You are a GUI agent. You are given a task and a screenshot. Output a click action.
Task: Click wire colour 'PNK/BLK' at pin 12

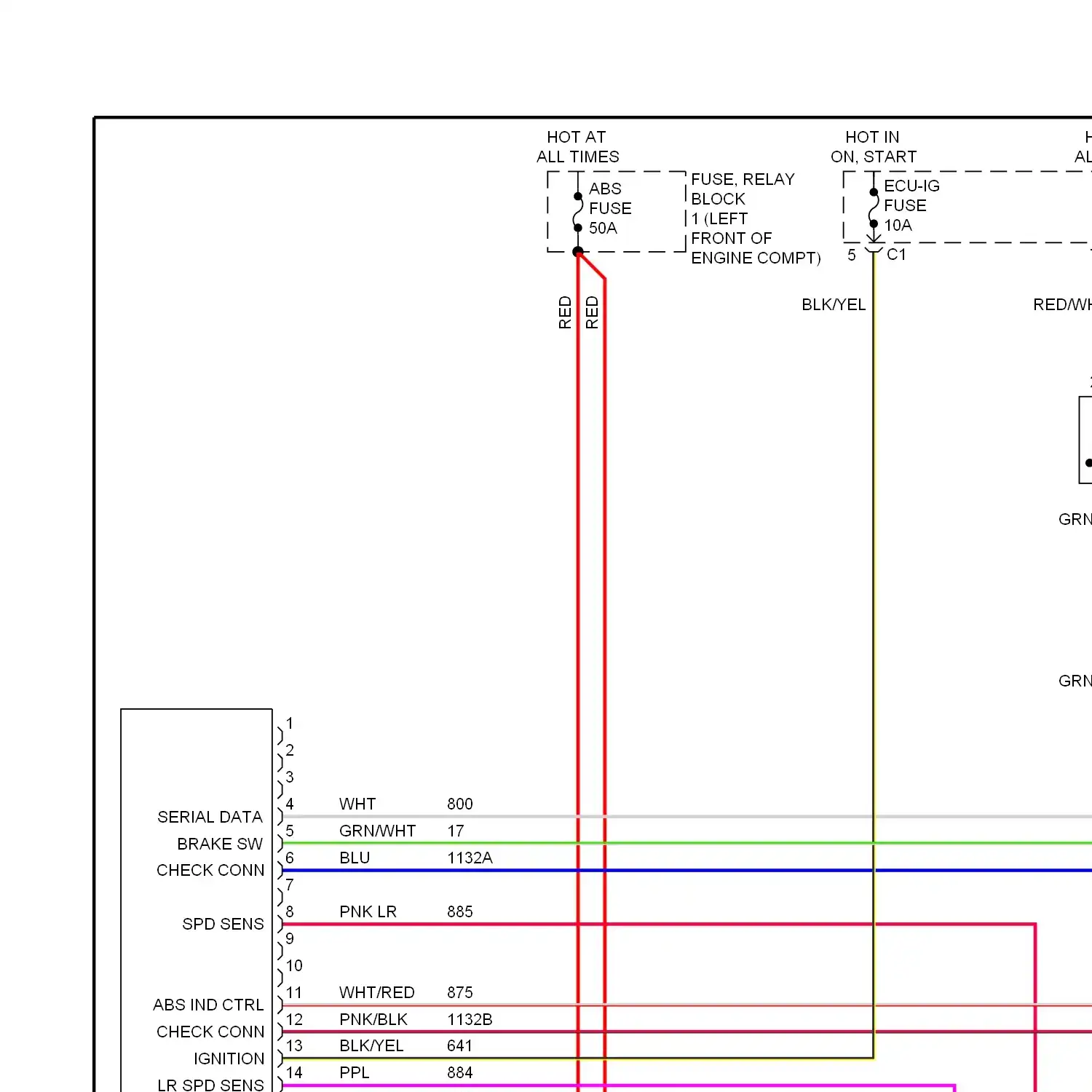[373, 1019]
